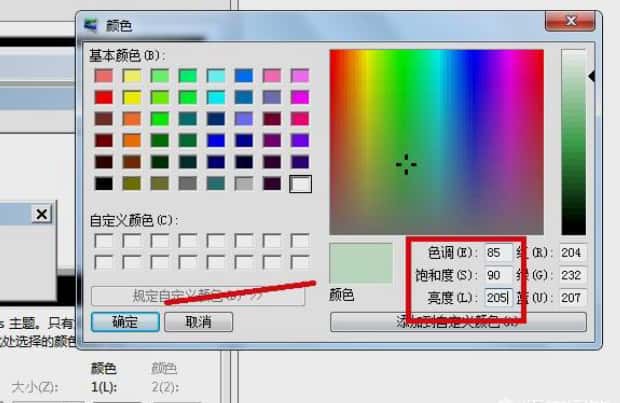Screen dimensions: 620x403
Task: Select the last custom color slot in bottom row
Action: tap(300, 263)
